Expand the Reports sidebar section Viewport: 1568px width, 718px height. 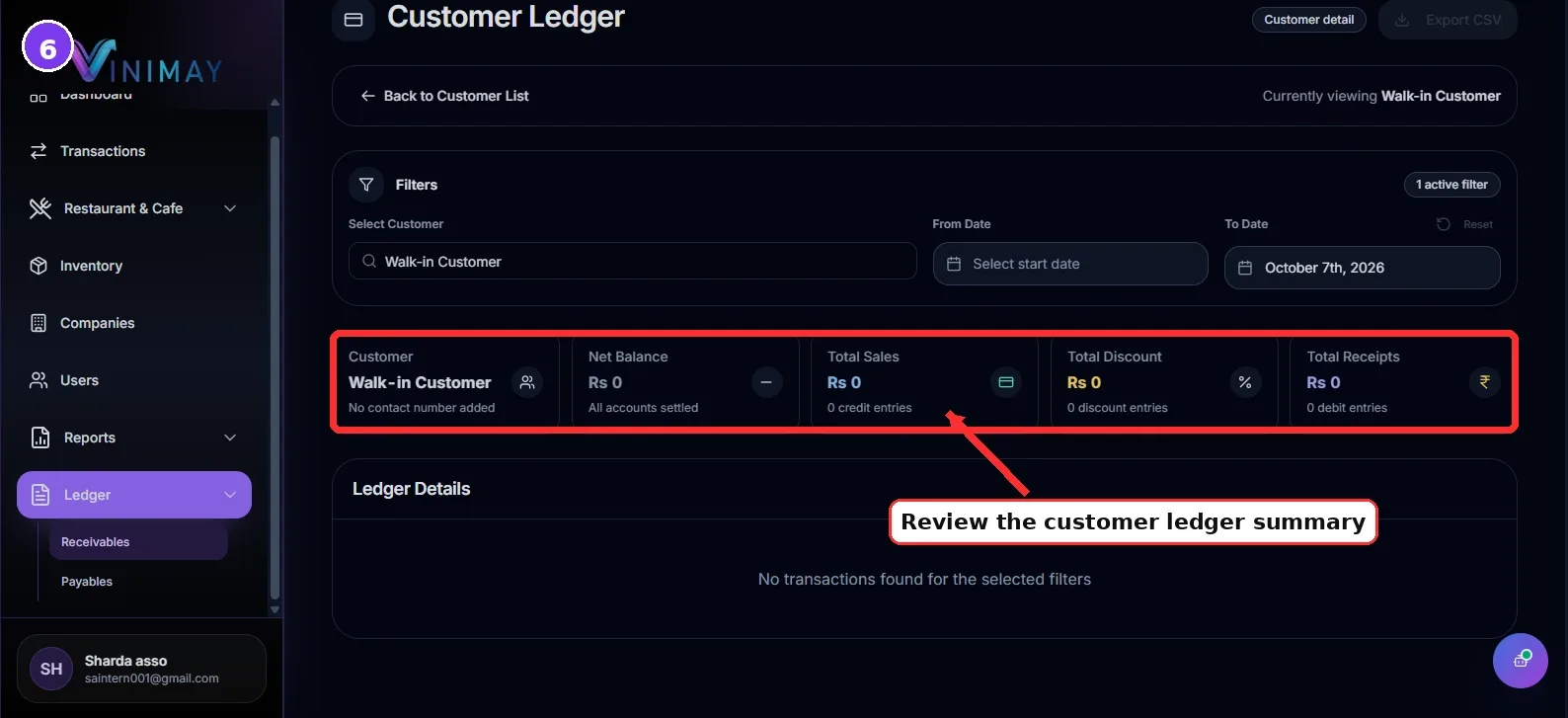click(x=134, y=438)
